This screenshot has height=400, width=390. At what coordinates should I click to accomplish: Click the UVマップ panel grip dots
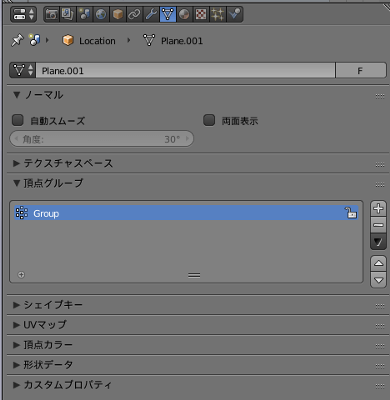tap(380, 326)
